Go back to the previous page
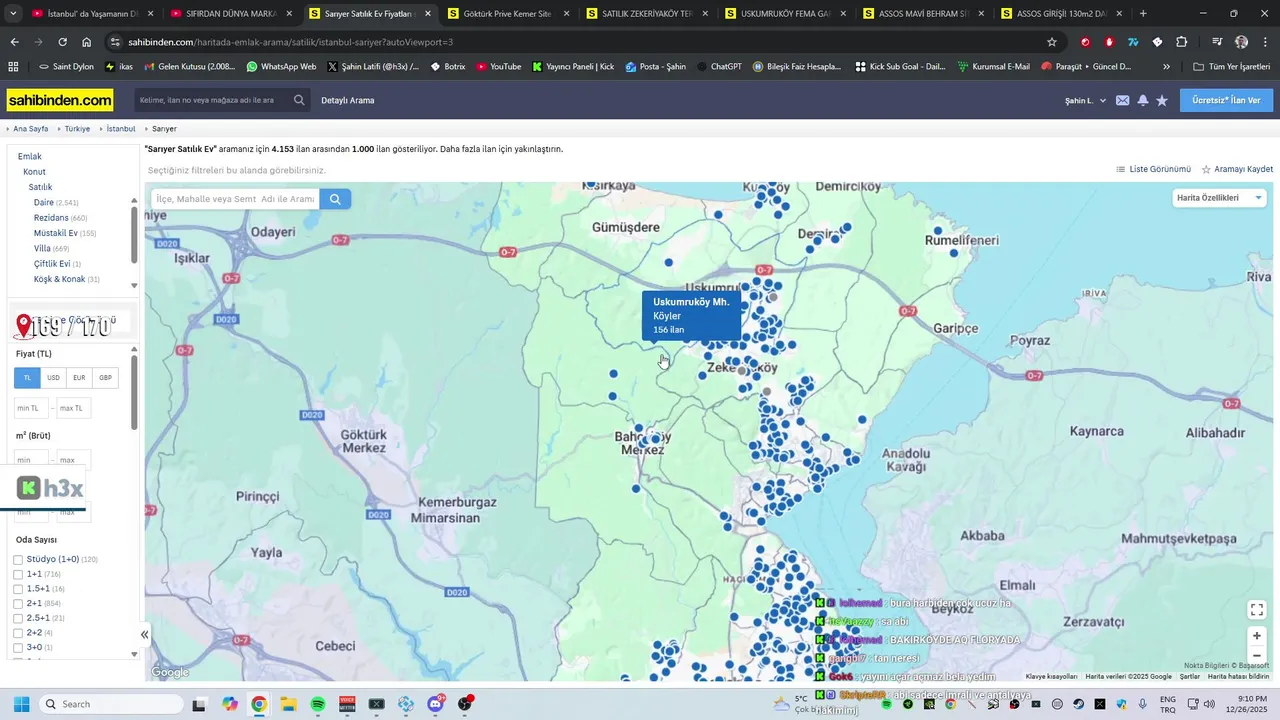Viewport: 1280px width, 720px height. pyautogui.click(x=14, y=42)
